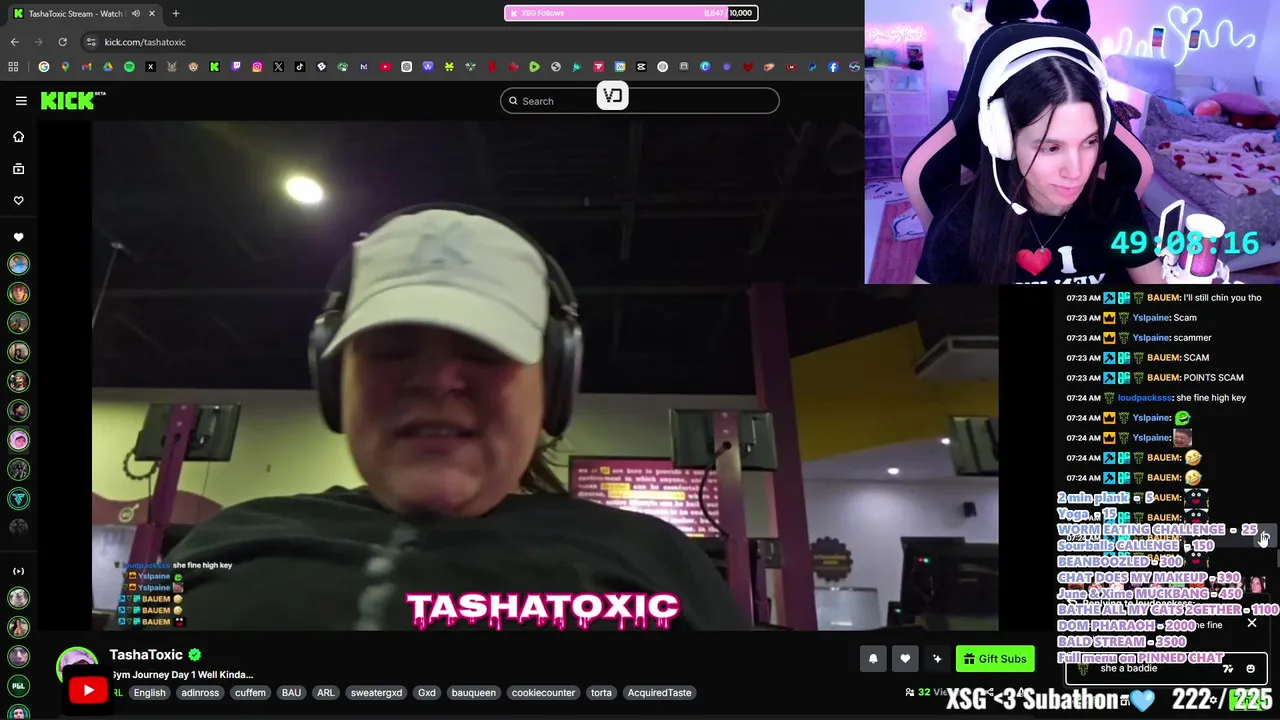Screen dimensions: 1280x720
Task: Open the teal V avatar channel in sidebar
Action: [x=18, y=498]
